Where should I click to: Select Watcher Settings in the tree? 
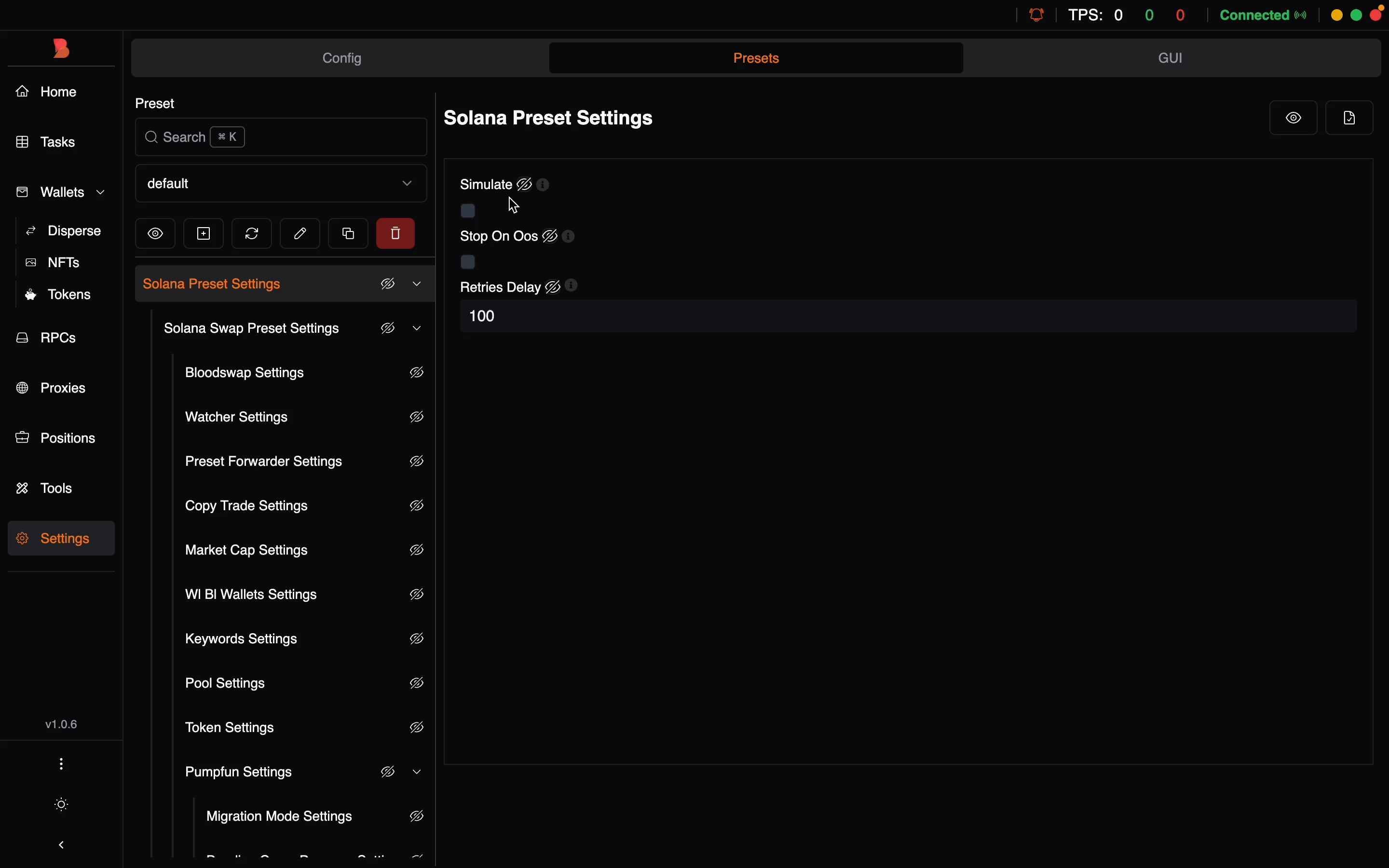236,417
